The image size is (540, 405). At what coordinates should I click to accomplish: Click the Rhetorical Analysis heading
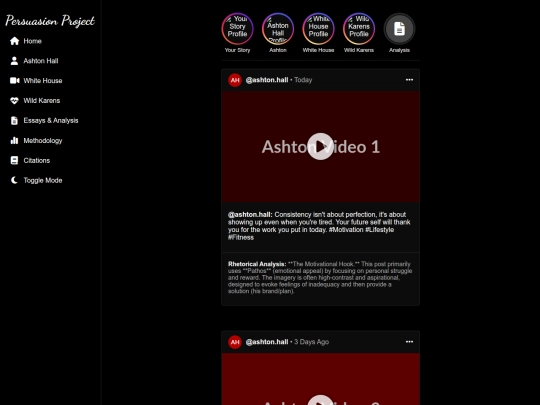tap(257, 264)
